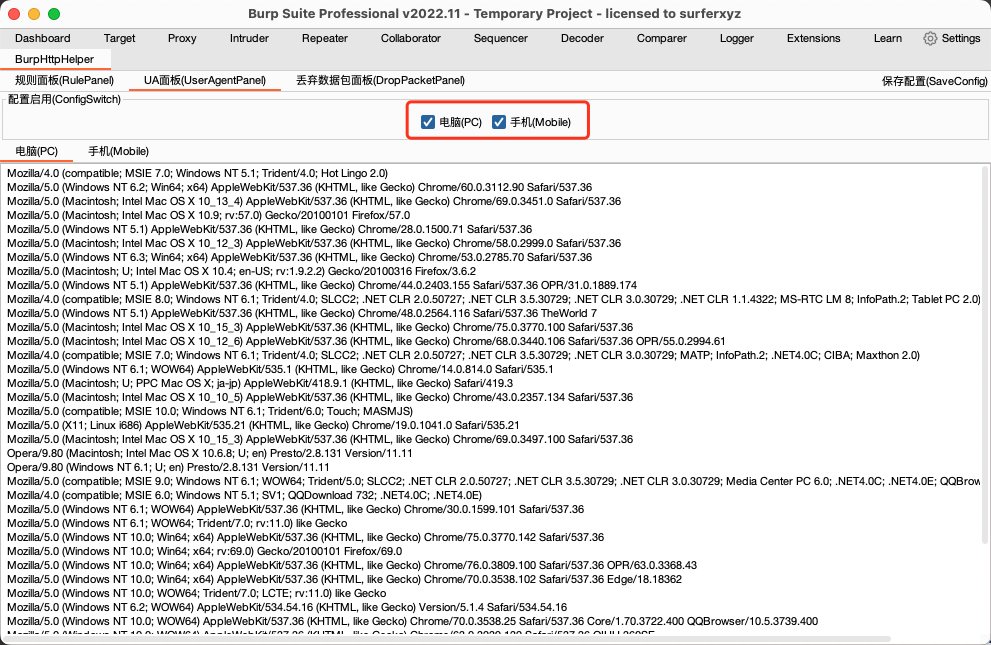Open the Learn tab
The height and width of the screenshot is (645, 991).
[x=887, y=39]
